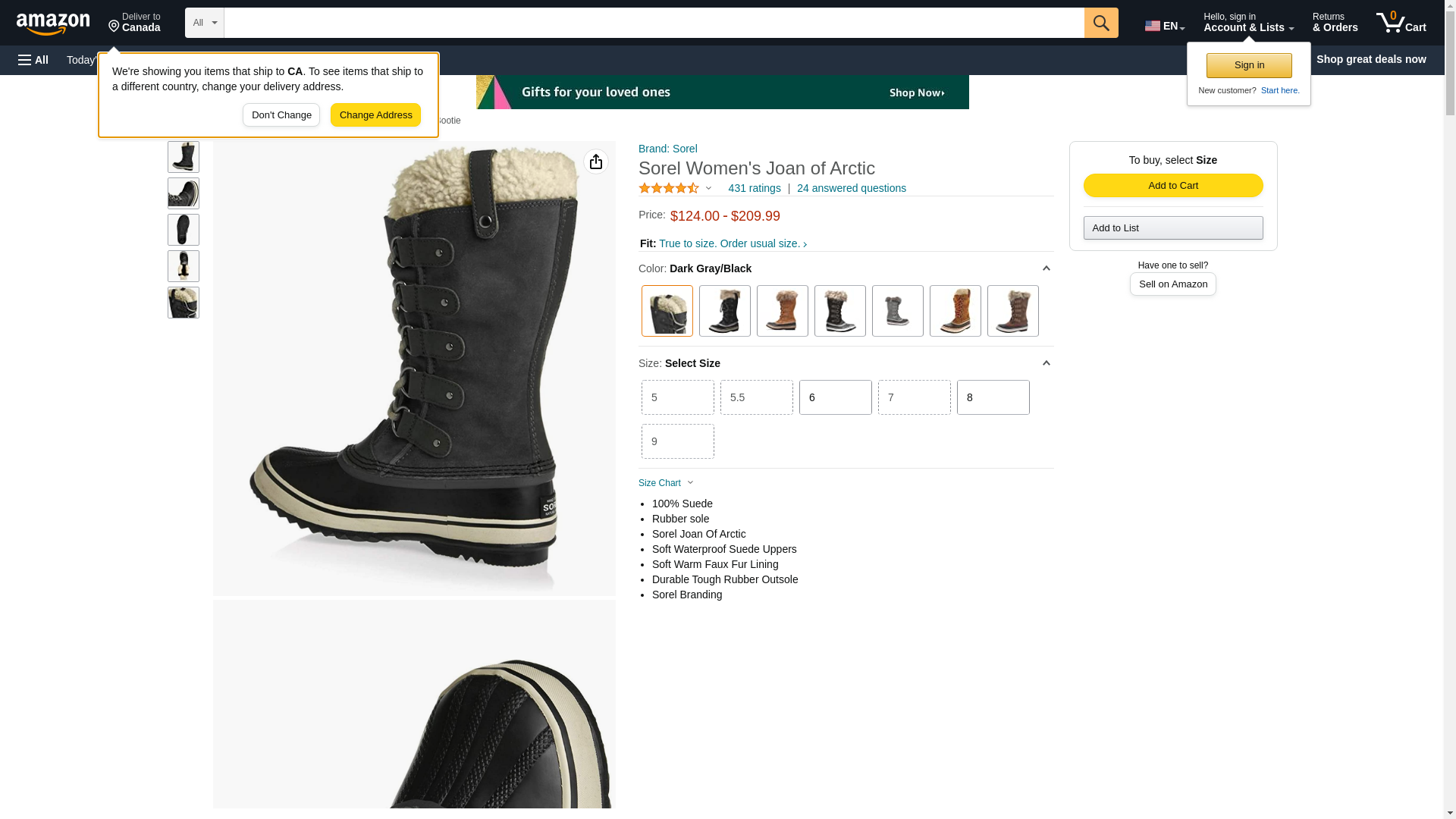Open Account & Lists menu
The image size is (1456, 819).
point(1248,23)
